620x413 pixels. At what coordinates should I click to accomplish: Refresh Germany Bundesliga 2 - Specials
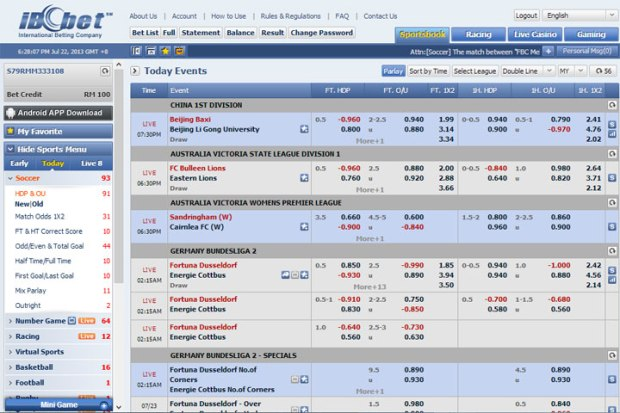coord(612,355)
